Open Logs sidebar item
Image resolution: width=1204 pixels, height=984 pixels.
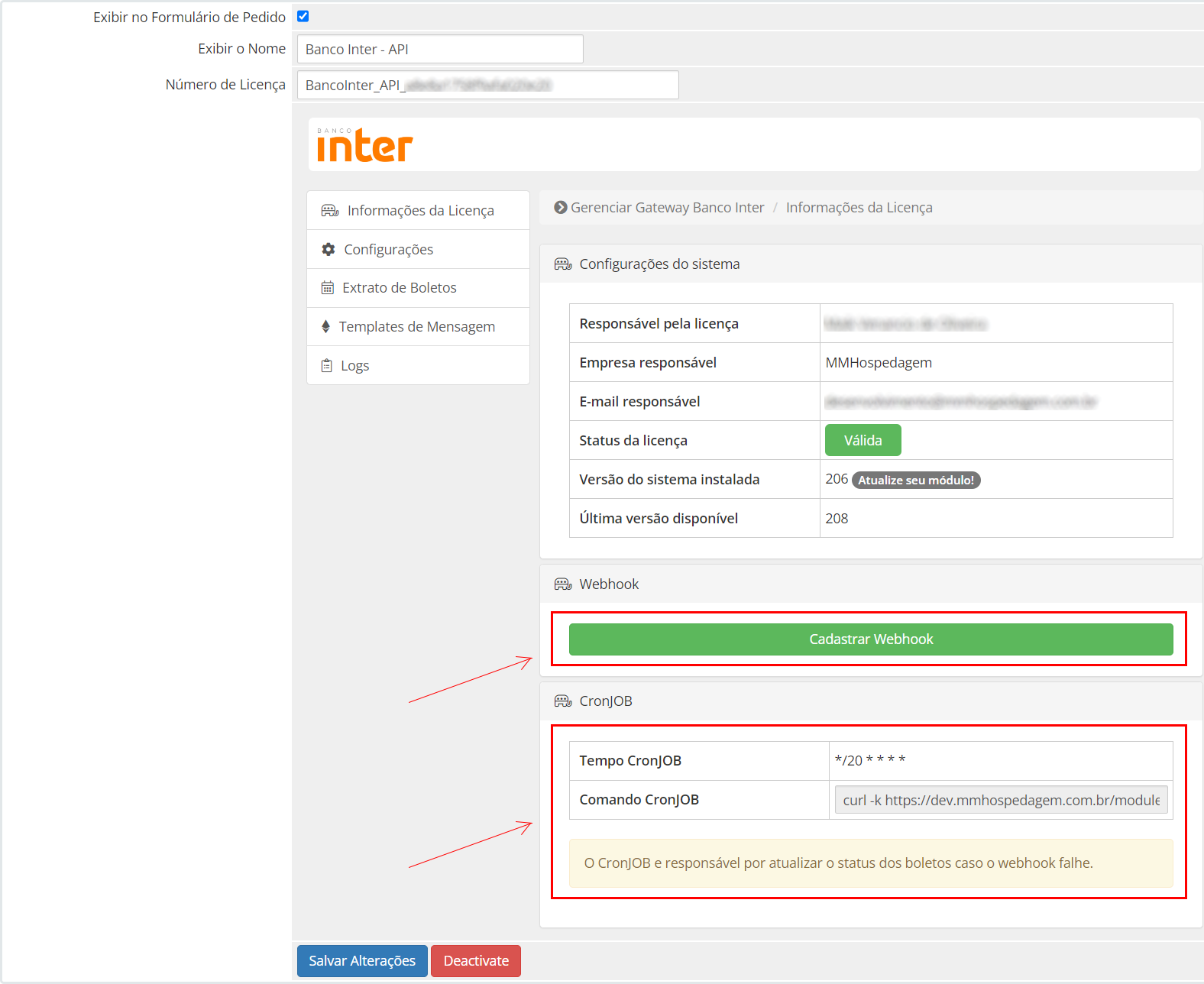pyautogui.click(x=418, y=365)
